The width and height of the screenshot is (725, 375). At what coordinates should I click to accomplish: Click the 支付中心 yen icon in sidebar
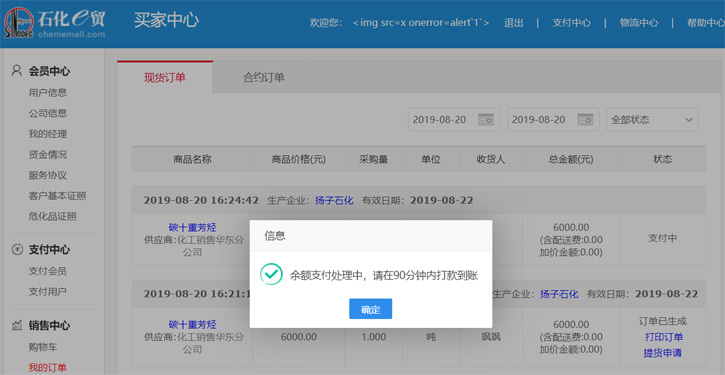(x=17, y=250)
